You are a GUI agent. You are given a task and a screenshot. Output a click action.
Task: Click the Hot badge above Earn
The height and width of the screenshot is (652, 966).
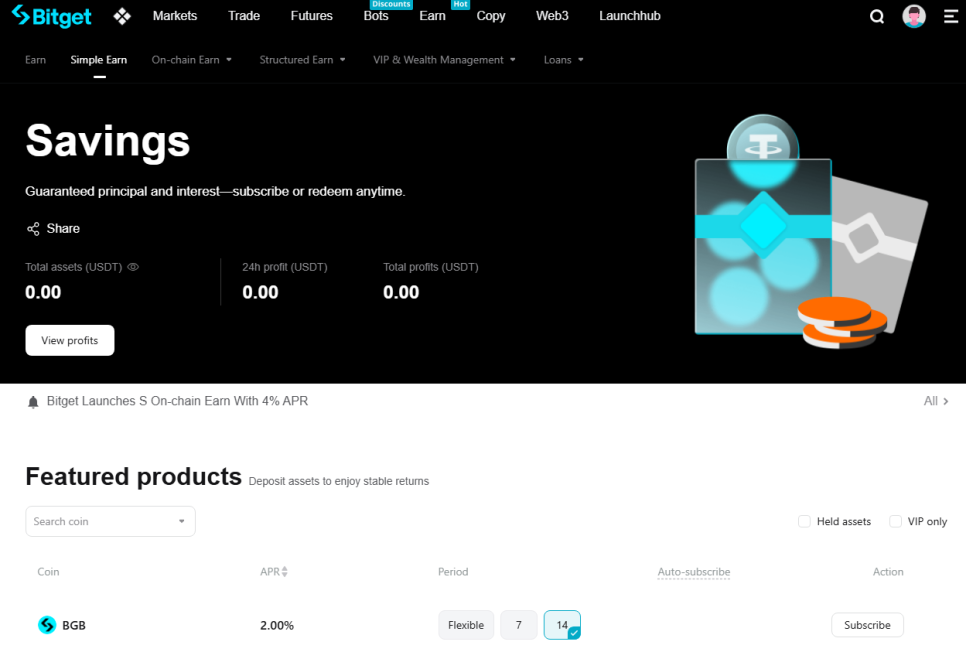(x=460, y=4)
